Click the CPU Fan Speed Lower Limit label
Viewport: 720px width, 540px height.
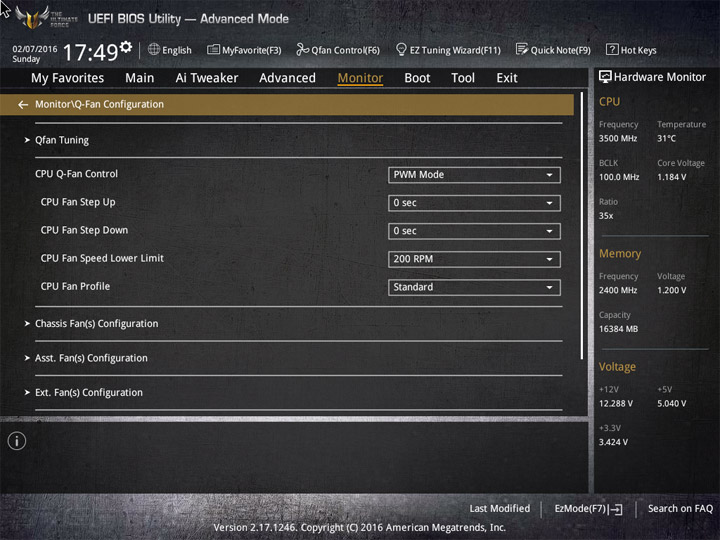(102, 259)
